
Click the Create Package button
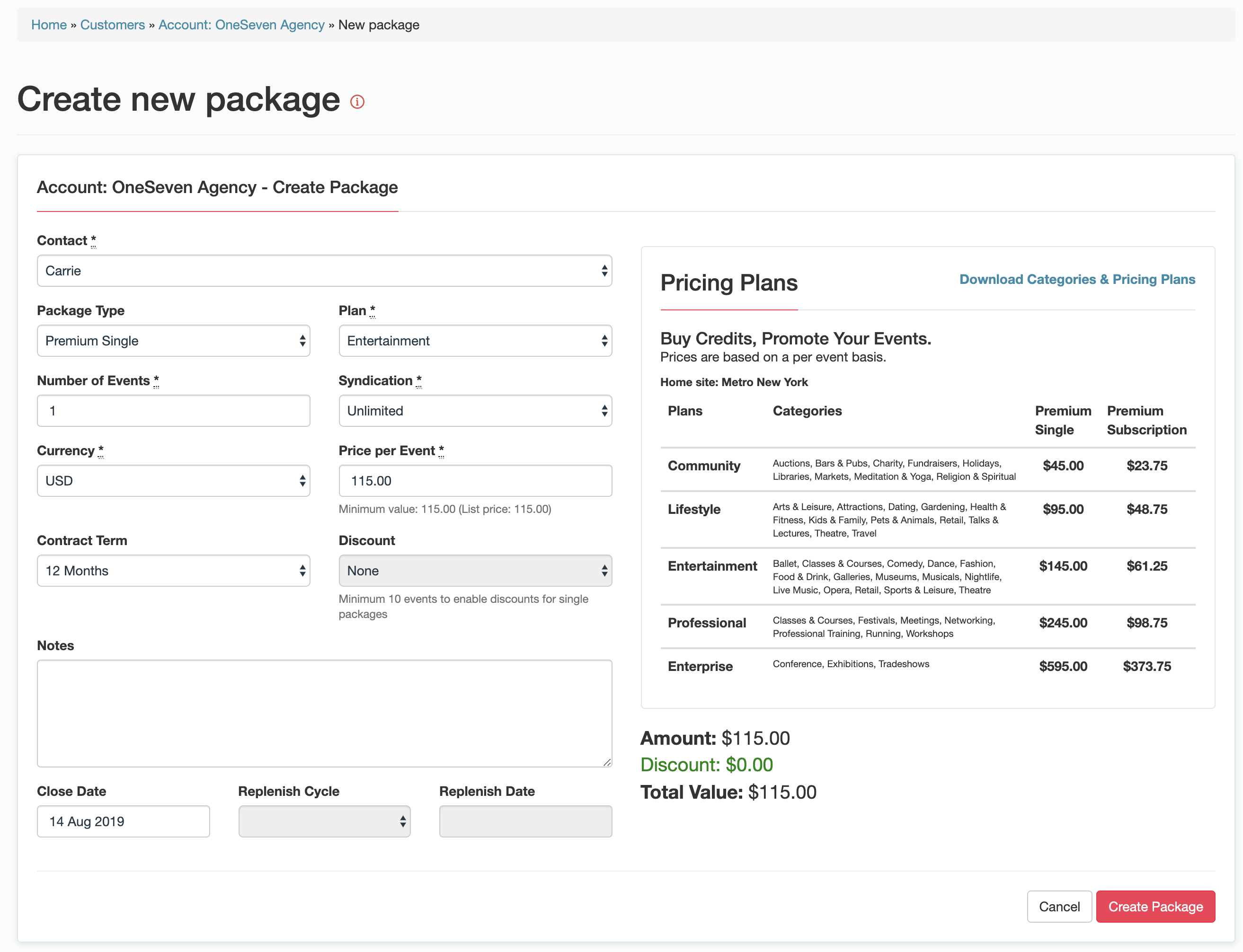point(1155,906)
